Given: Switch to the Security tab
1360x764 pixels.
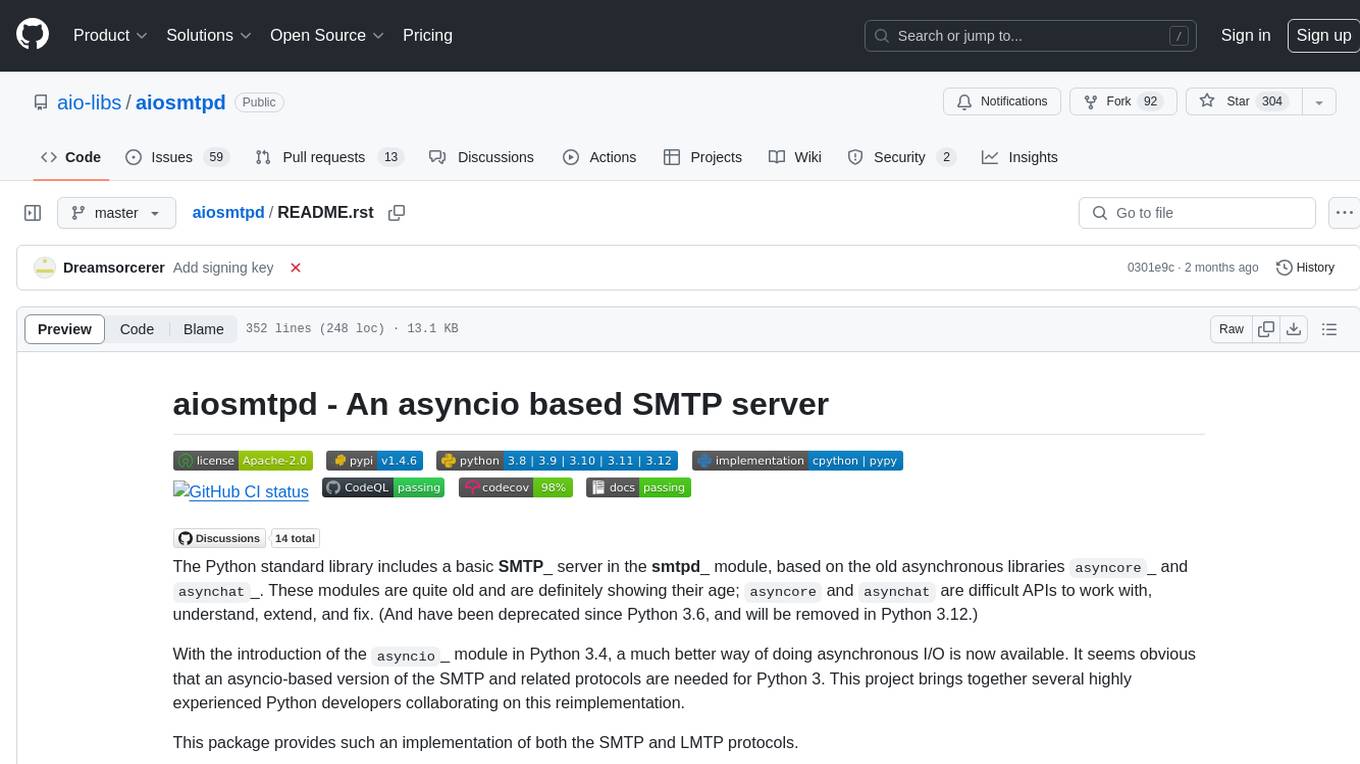Looking at the screenshot, I should pos(902,157).
